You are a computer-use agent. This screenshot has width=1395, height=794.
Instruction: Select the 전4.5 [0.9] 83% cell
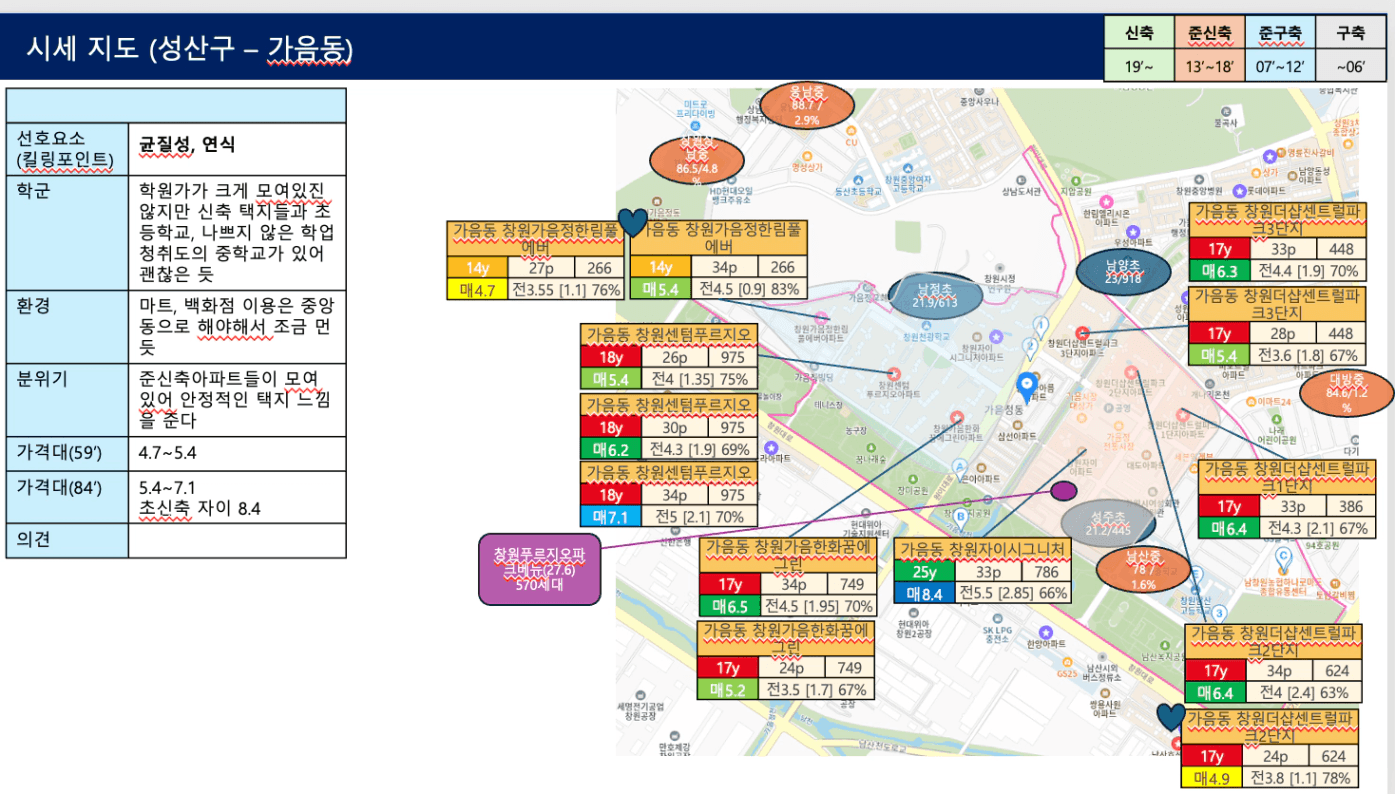click(x=748, y=289)
